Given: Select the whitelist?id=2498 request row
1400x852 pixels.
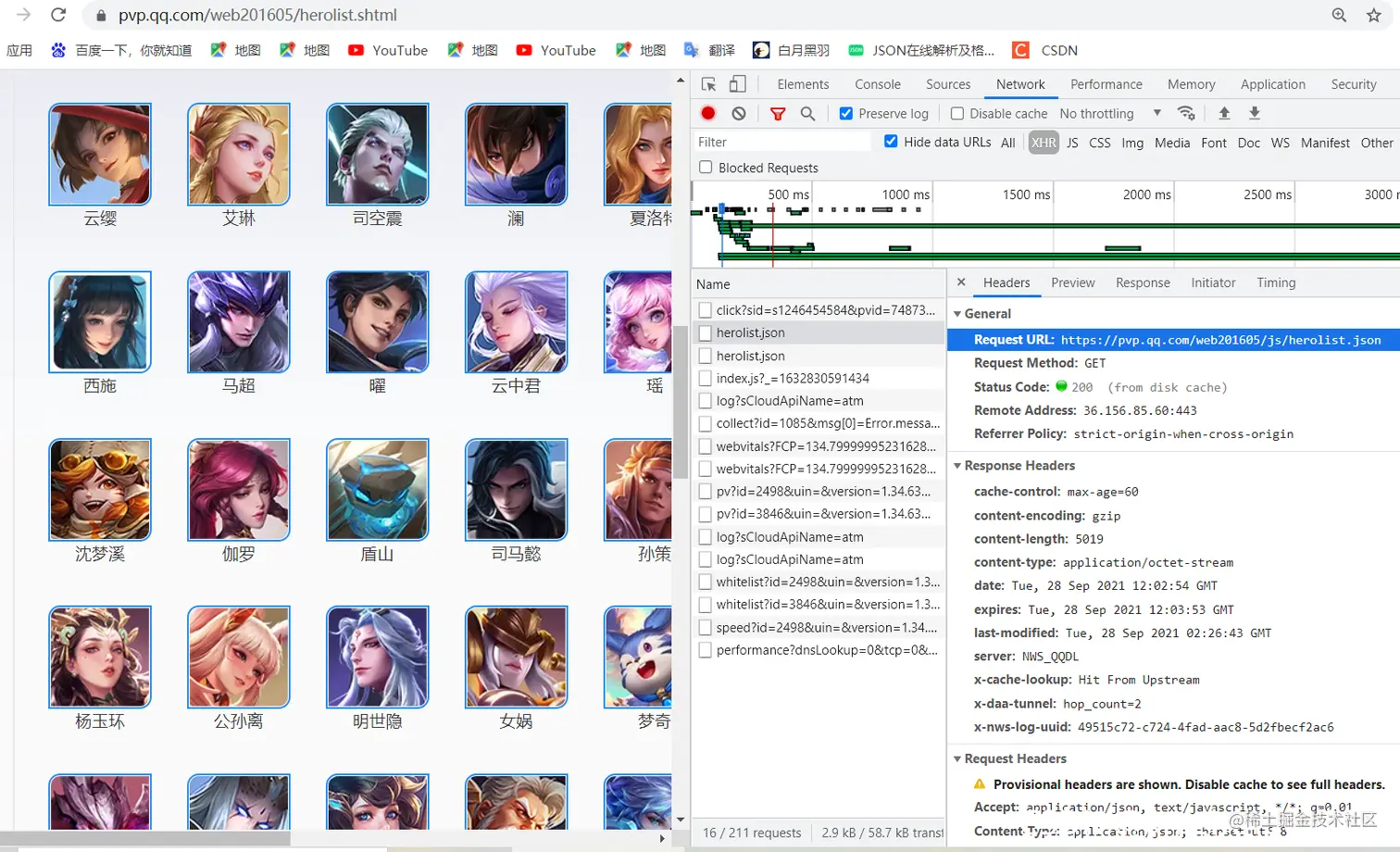Looking at the screenshot, I should pos(819,582).
